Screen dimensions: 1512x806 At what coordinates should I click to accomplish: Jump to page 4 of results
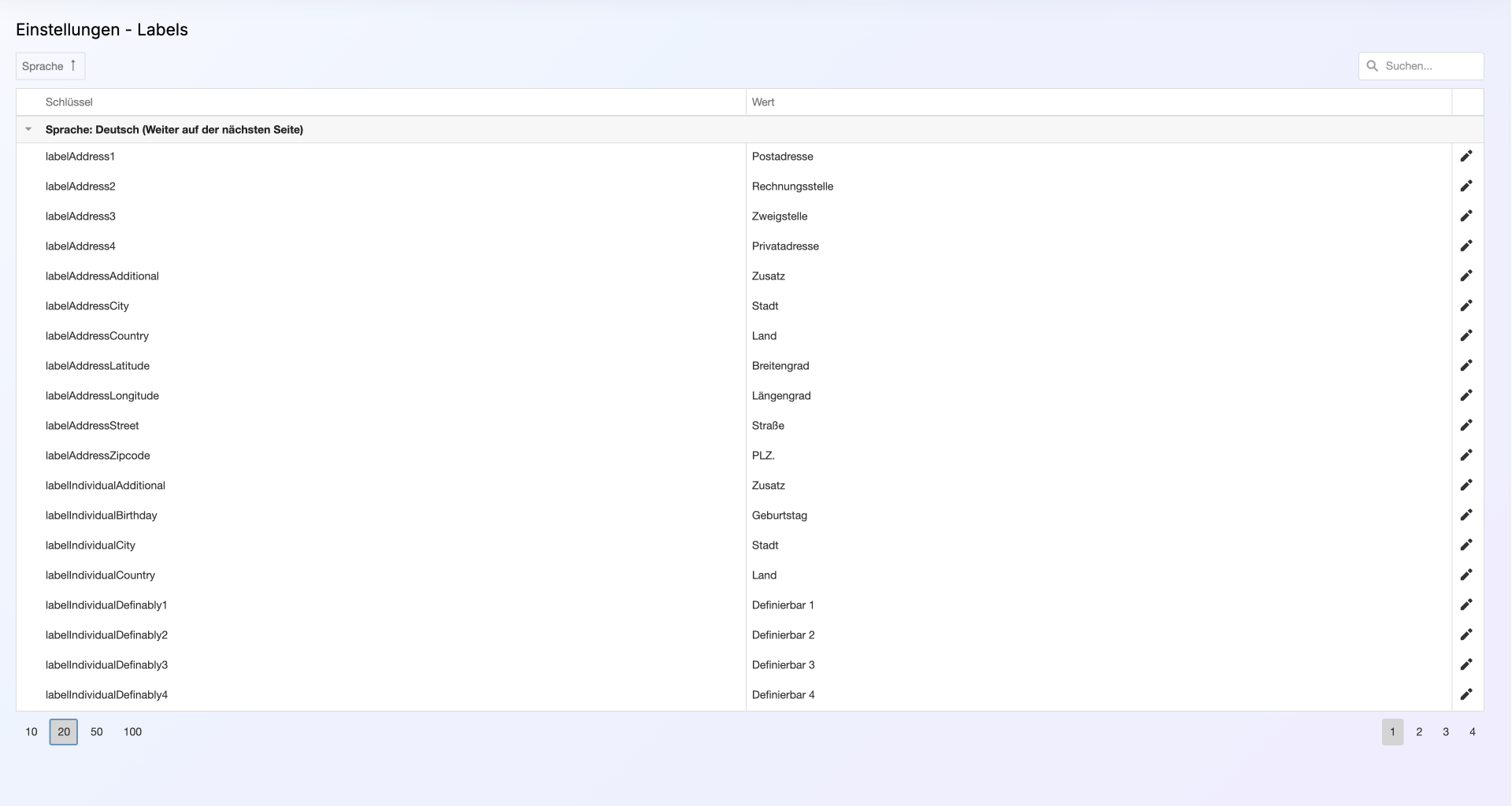tap(1472, 732)
